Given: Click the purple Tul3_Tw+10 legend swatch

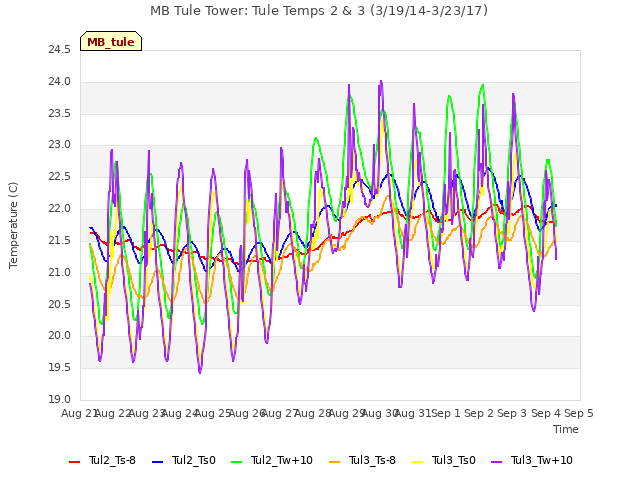Looking at the screenshot, I should click(x=497, y=462).
